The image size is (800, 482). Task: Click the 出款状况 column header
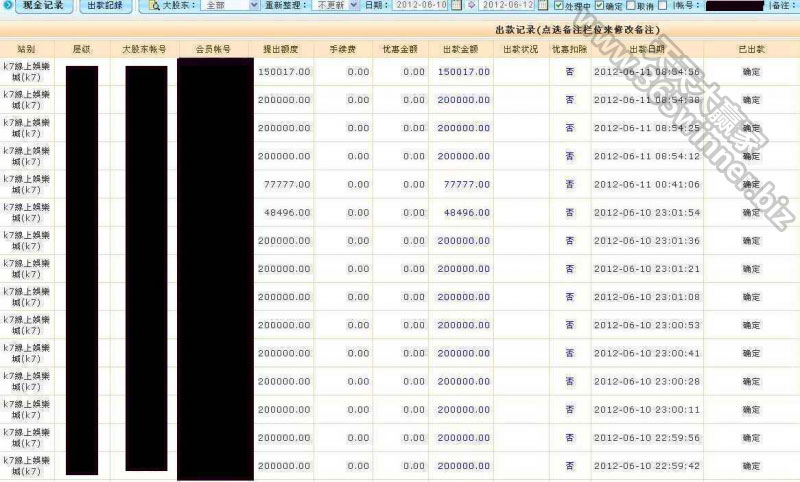click(x=521, y=49)
